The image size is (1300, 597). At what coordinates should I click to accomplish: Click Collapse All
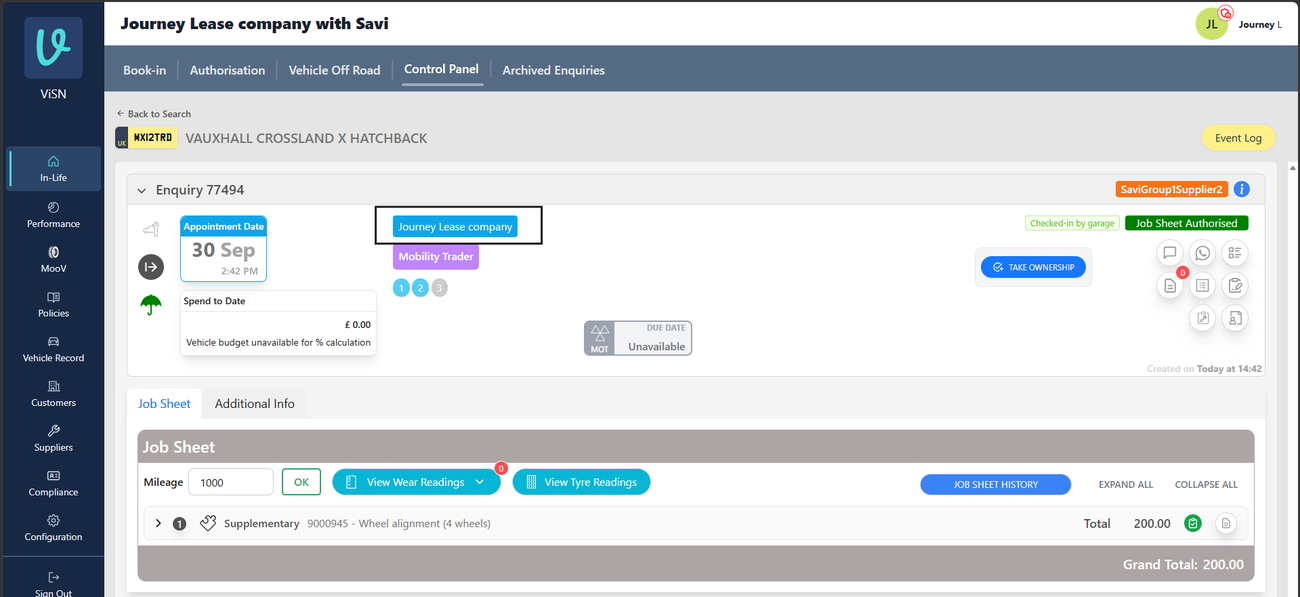click(x=1206, y=484)
